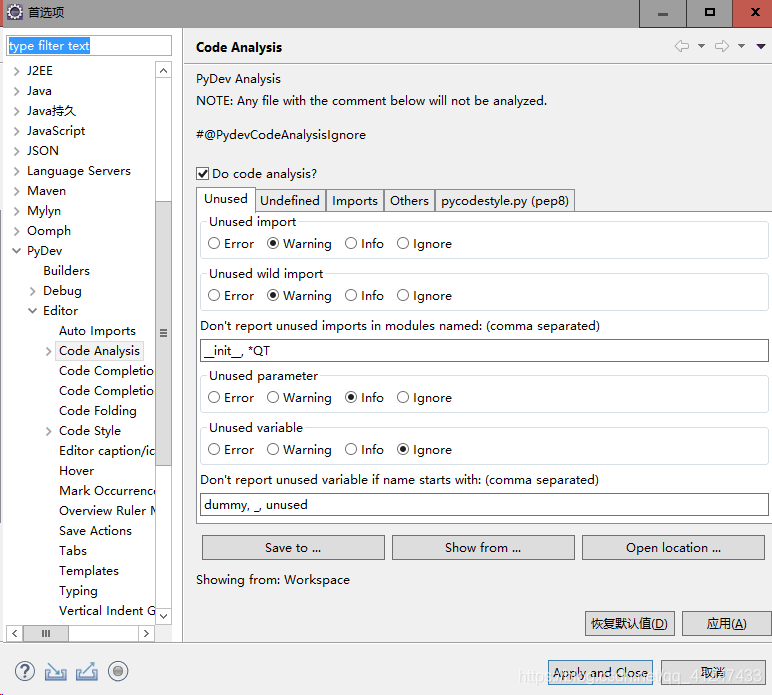Viewport: 772px width, 695px height.
Task: Click the Save to ... button
Action: click(x=293, y=548)
